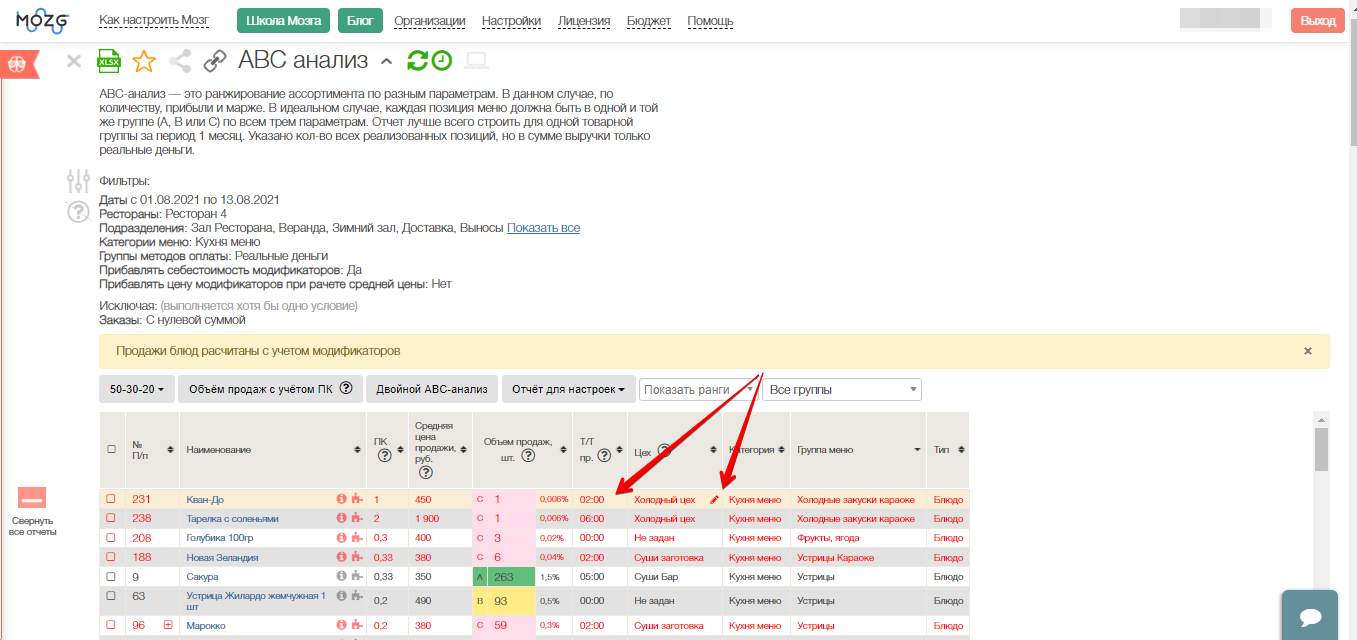Go to the Бюджет menu item
Screen dimensions: 1357x640
[x=648, y=21]
